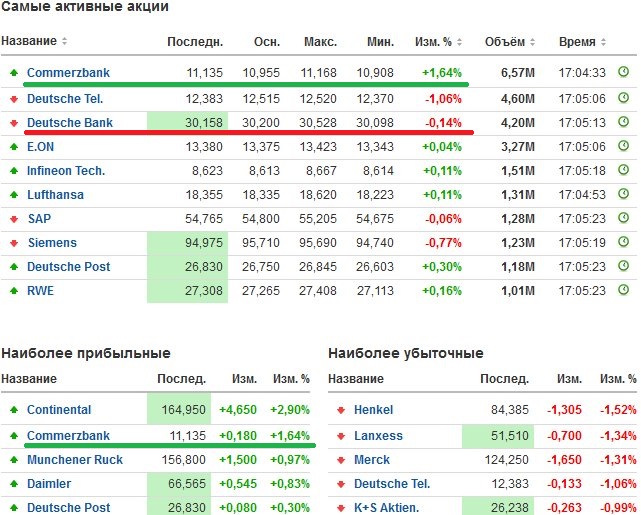
Task: Open the E.ON stock link
Action: pyautogui.click(x=40, y=147)
